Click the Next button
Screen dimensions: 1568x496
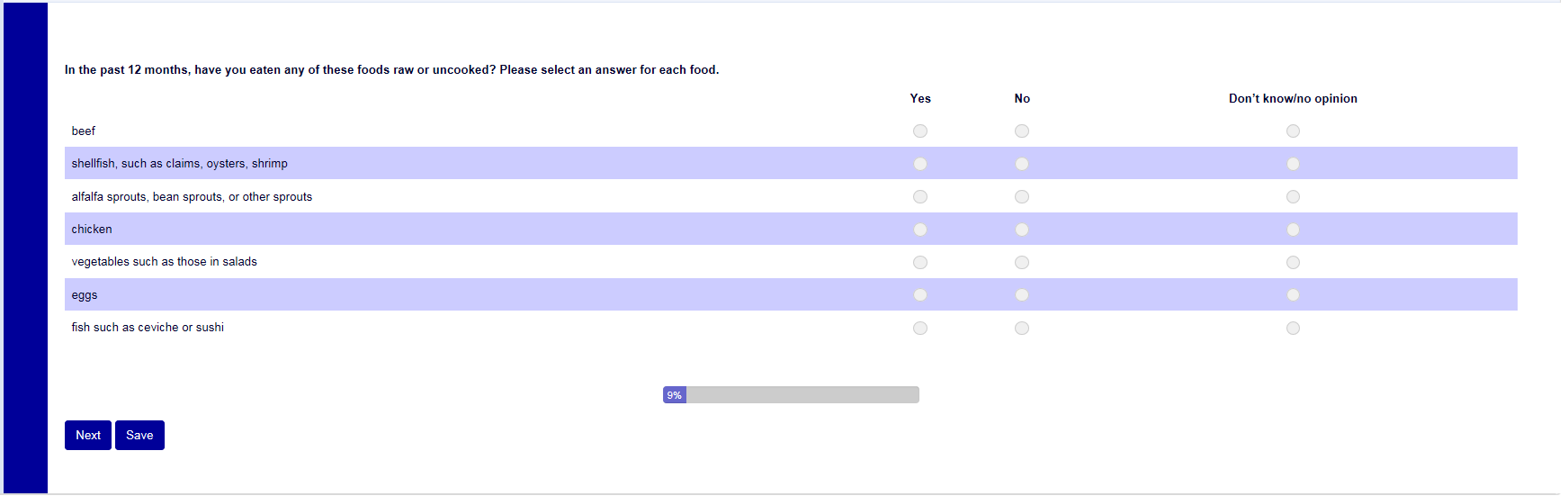pos(88,436)
